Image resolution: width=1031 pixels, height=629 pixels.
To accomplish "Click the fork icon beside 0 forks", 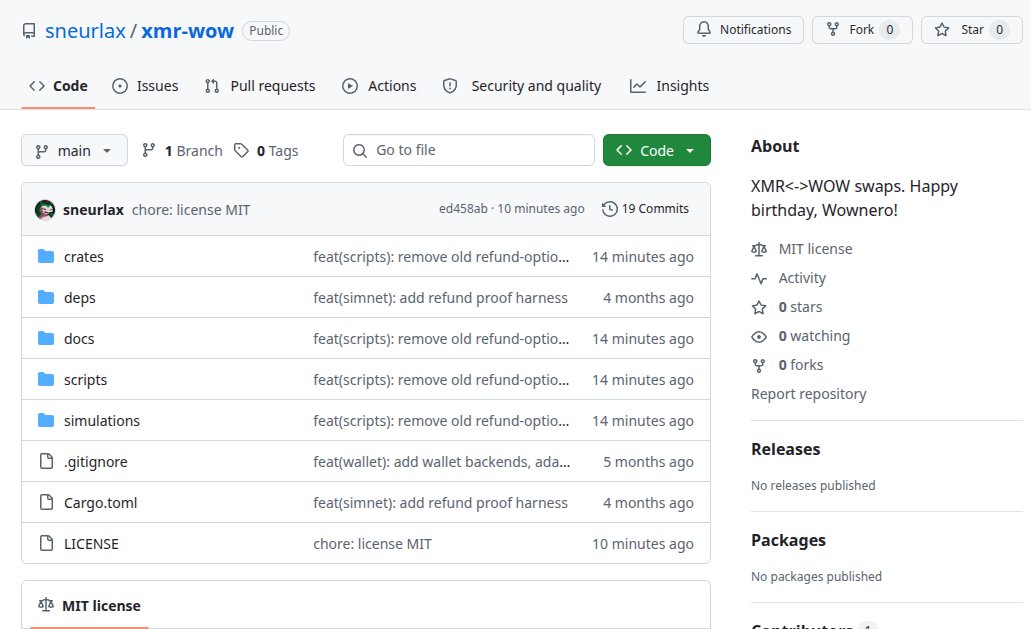I will (x=759, y=365).
